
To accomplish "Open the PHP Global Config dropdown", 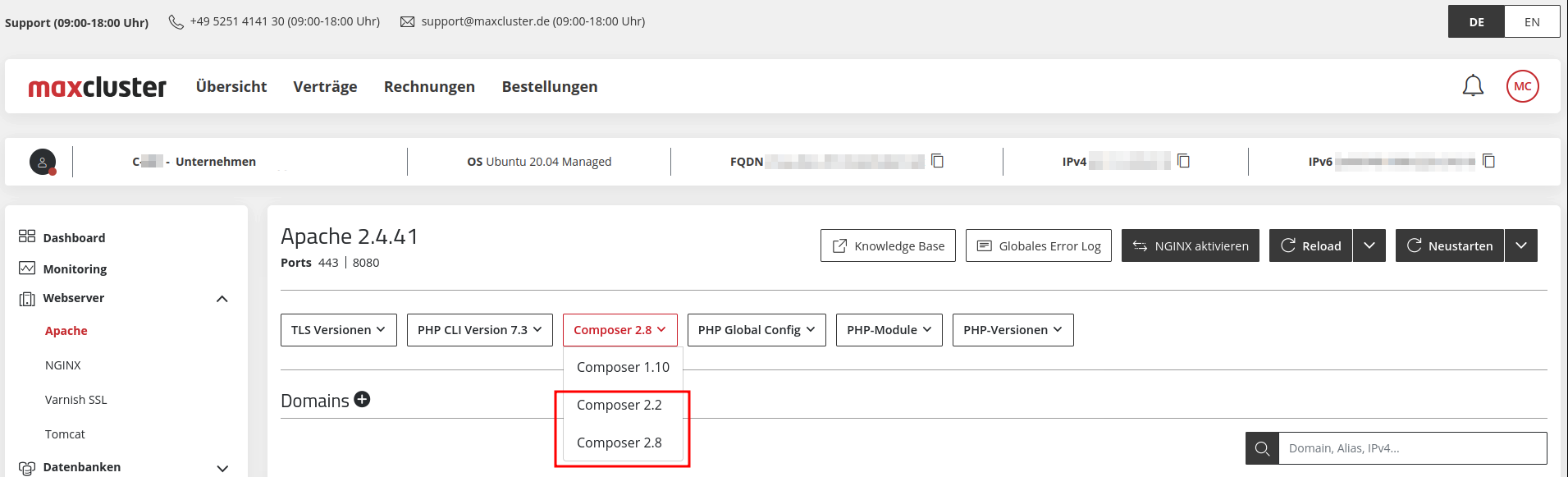I will (x=757, y=330).
